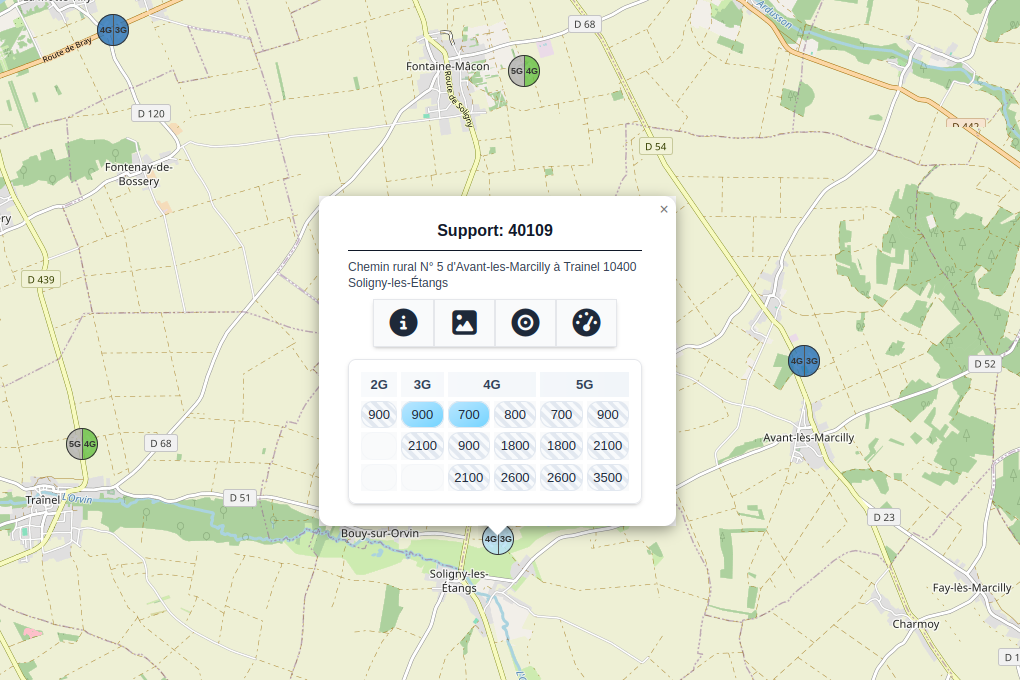The image size is (1020, 680).
Task: Toggle the 2G 900 frequency chip
Action: pyautogui.click(x=379, y=415)
